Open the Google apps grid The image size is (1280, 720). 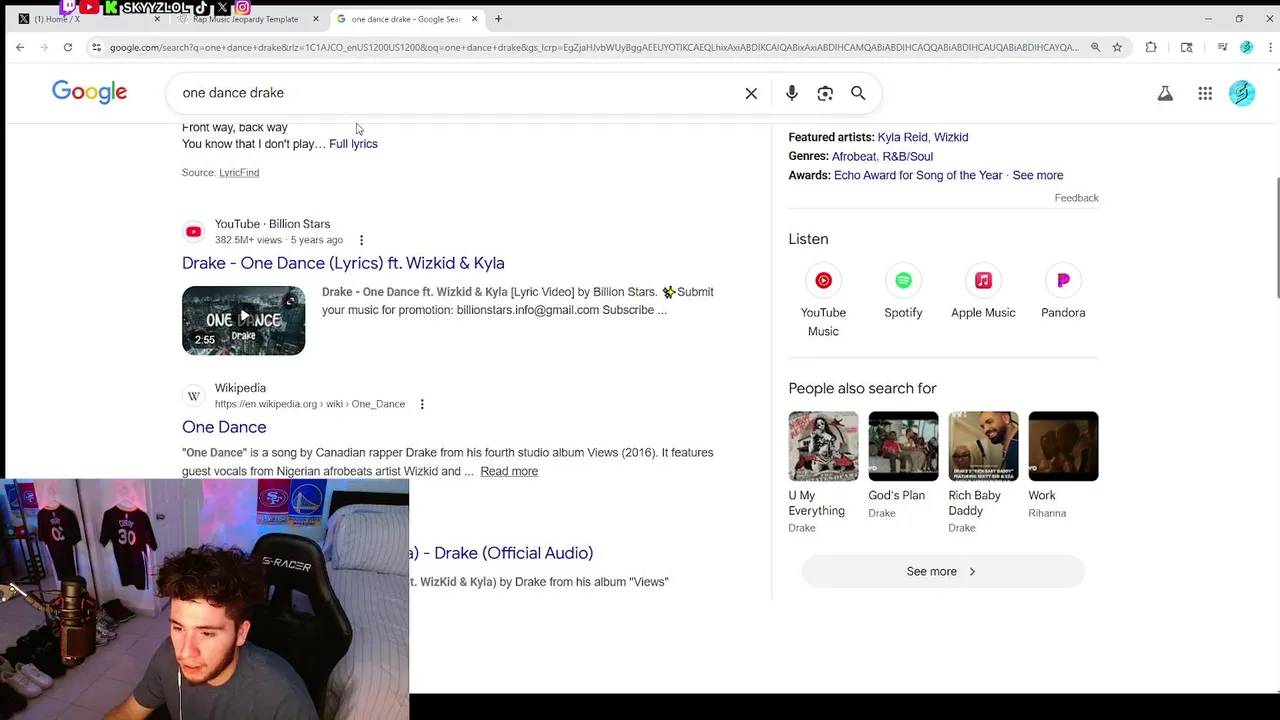tap(1205, 93)
